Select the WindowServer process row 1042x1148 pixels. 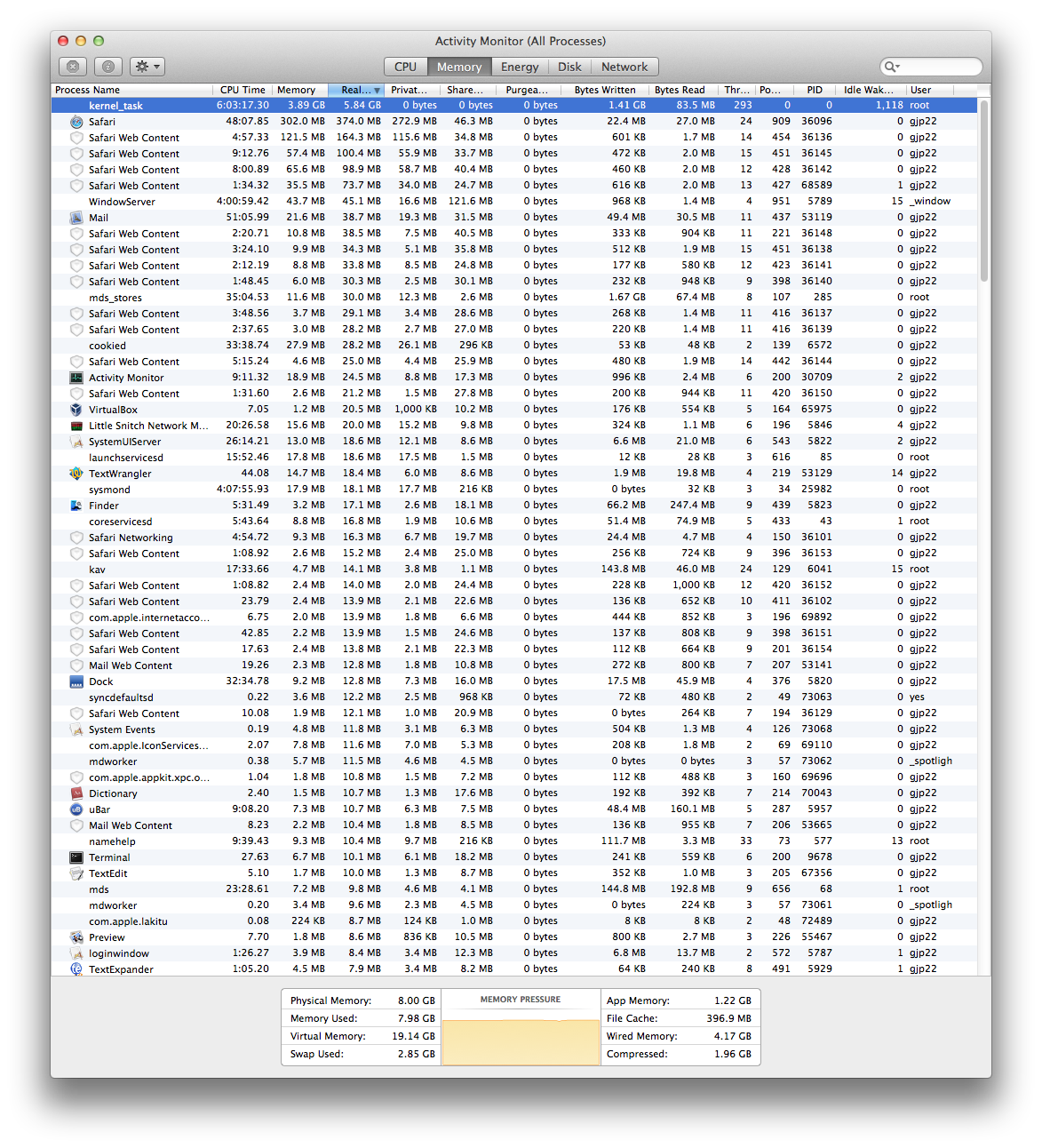(x=513, y=202)
